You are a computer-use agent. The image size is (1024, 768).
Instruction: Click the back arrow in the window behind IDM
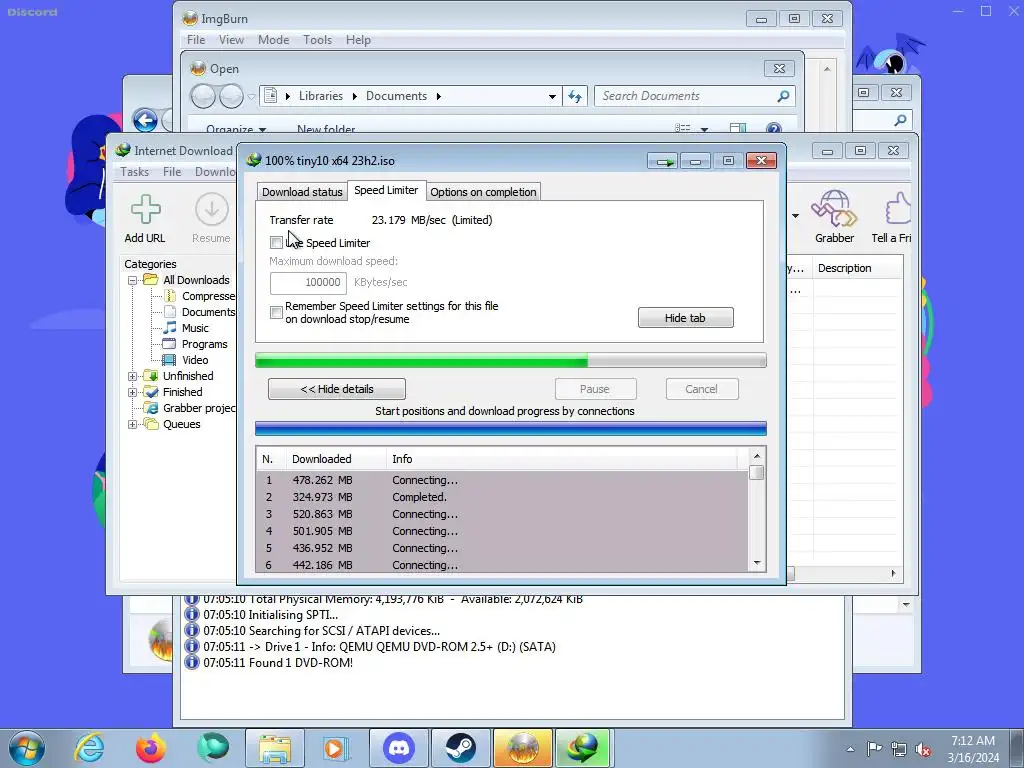(145, 120)
